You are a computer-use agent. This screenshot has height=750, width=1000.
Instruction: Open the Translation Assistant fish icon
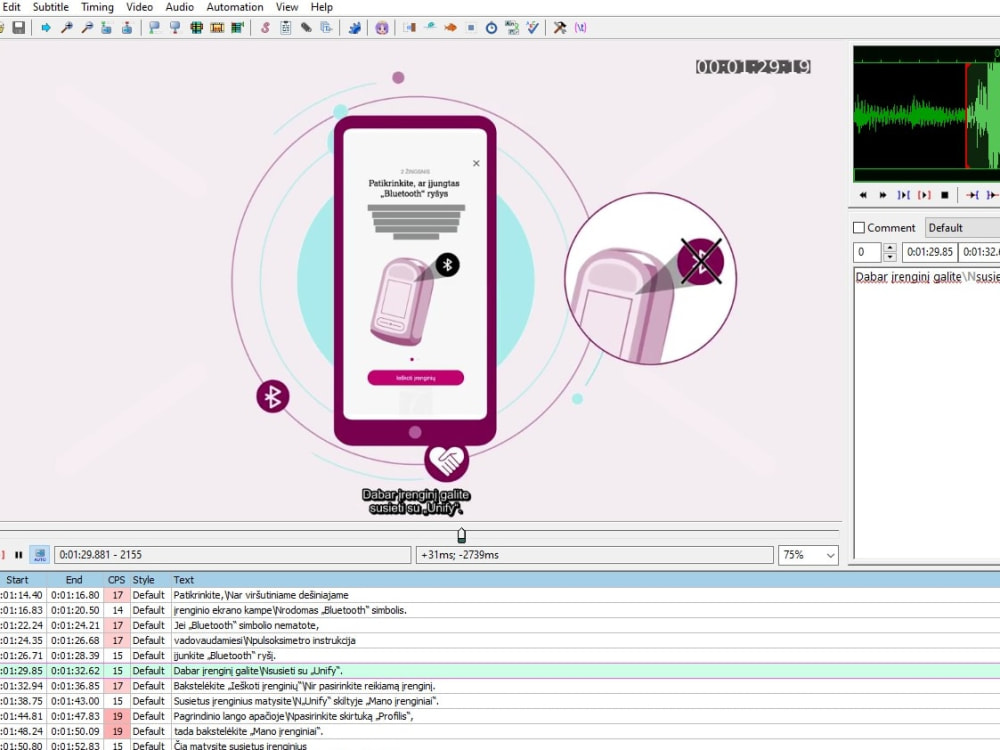pos(450,27)
